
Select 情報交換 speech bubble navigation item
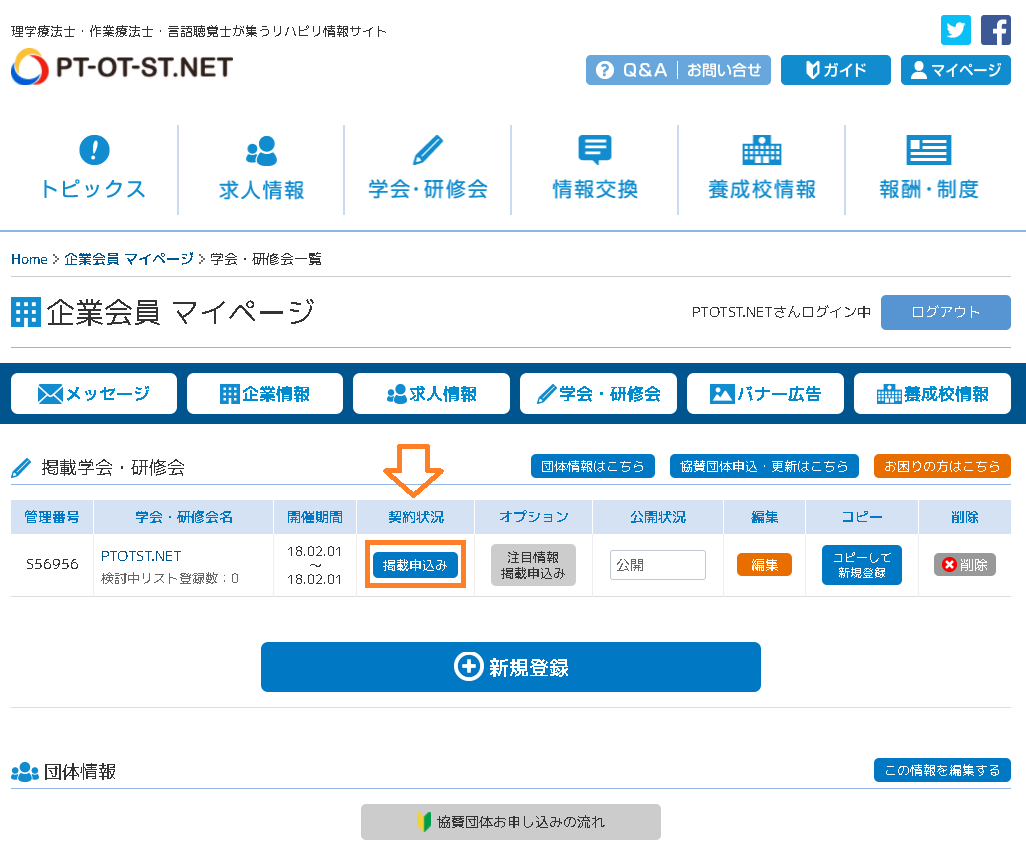595,169
